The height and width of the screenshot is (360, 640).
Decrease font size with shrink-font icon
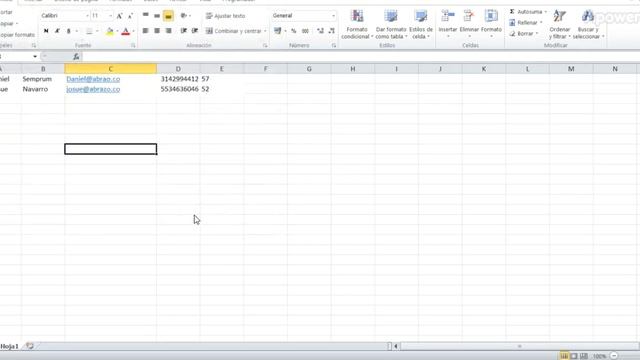point(130,16)
